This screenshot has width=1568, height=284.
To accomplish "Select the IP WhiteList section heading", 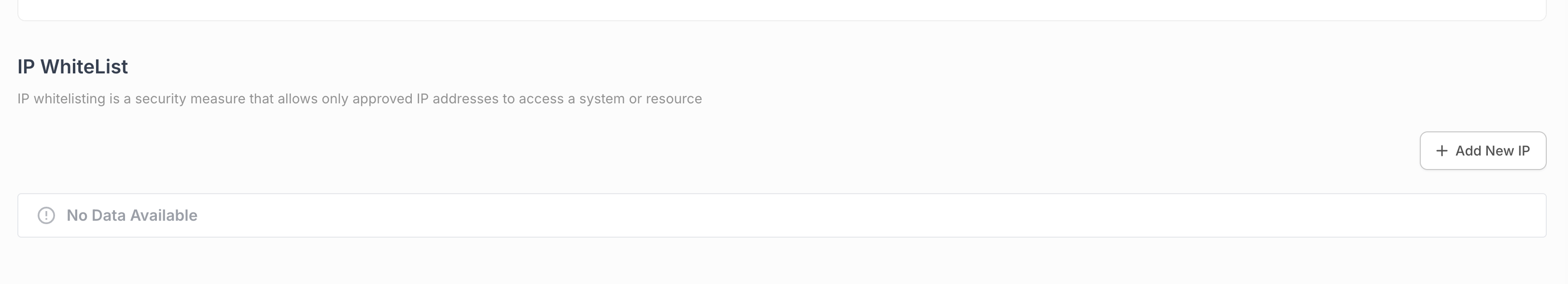I will (72, 67).
